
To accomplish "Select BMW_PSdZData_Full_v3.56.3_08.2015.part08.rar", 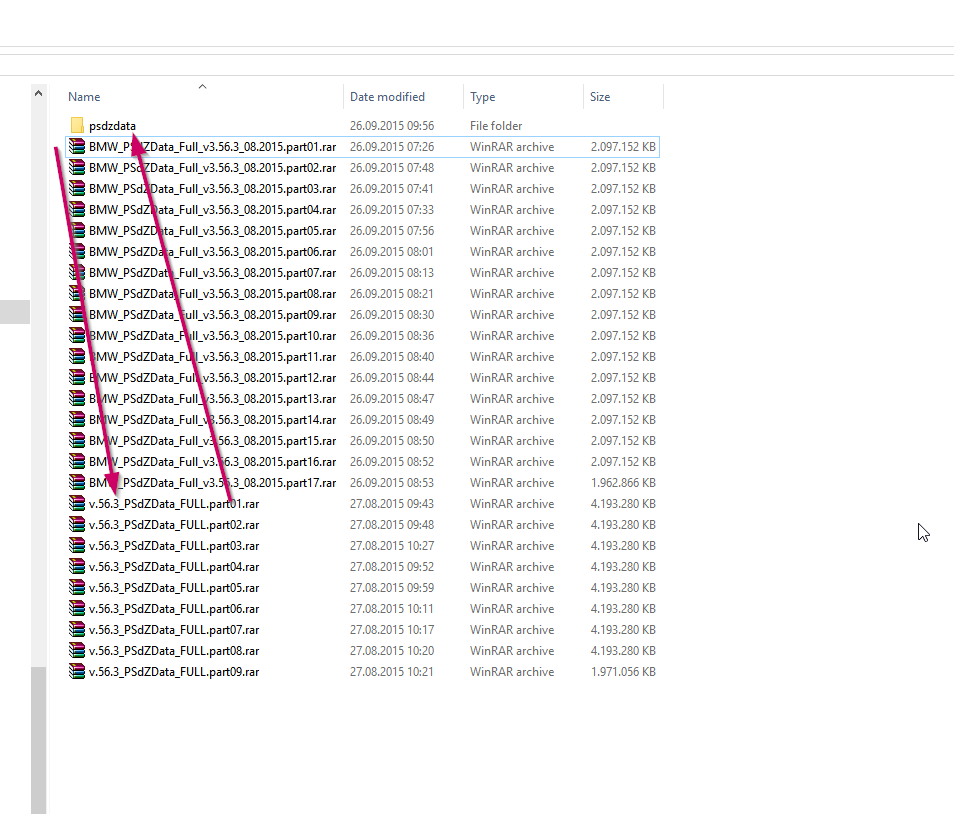I will click(x=212, y=293).
